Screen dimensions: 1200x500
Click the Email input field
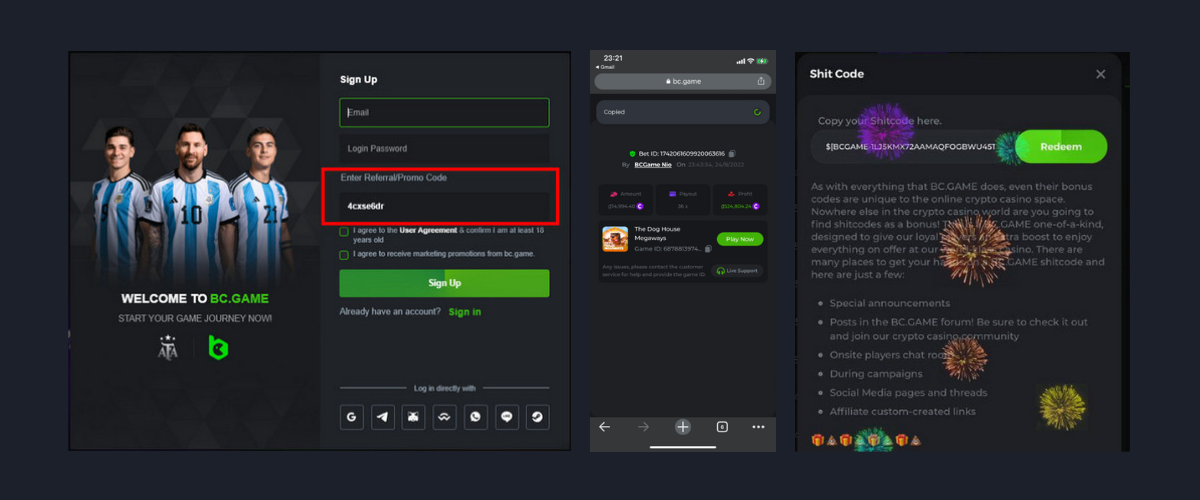(444, 112)
